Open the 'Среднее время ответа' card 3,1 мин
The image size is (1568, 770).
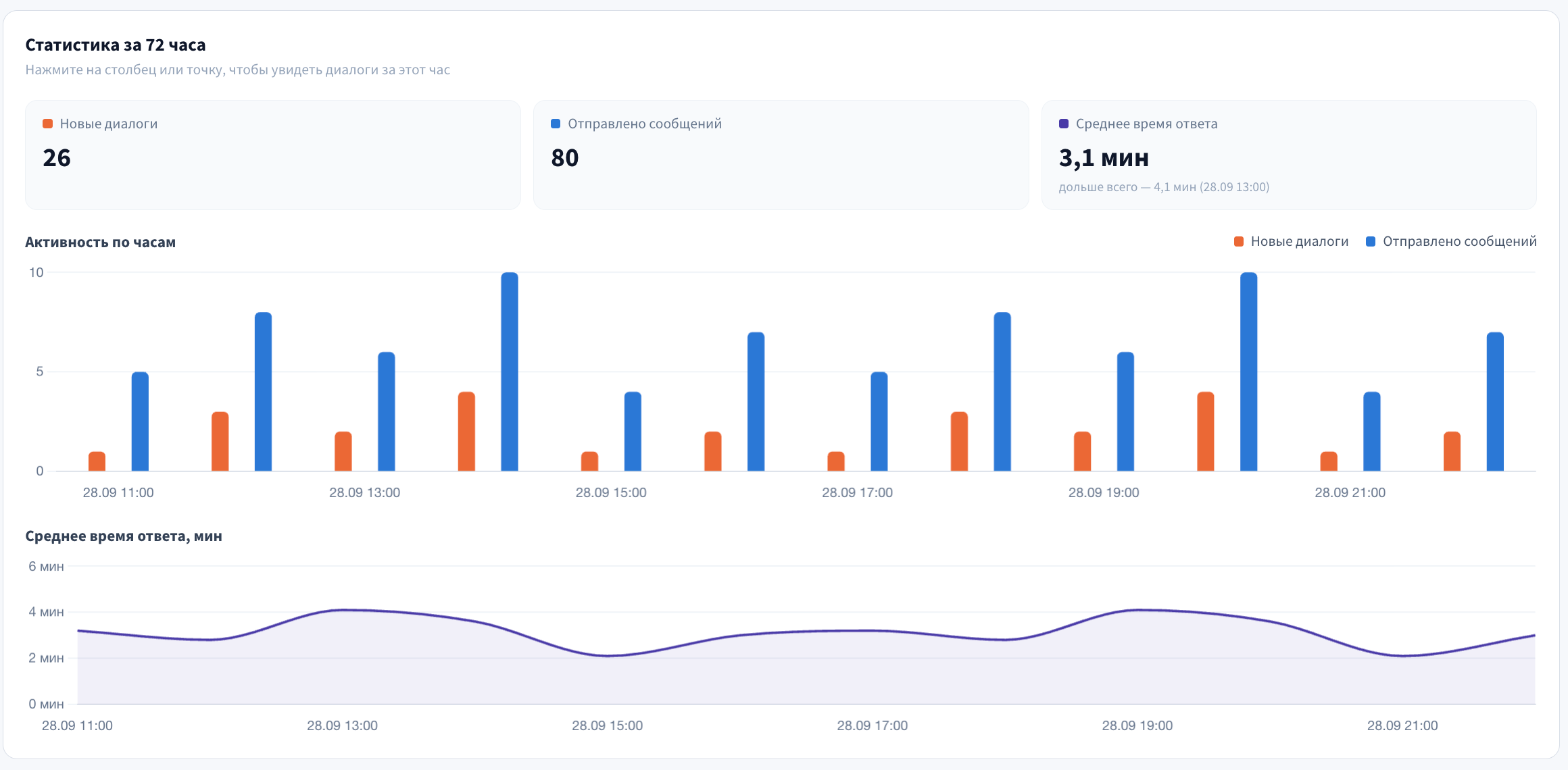click(x=1289, y=155)
